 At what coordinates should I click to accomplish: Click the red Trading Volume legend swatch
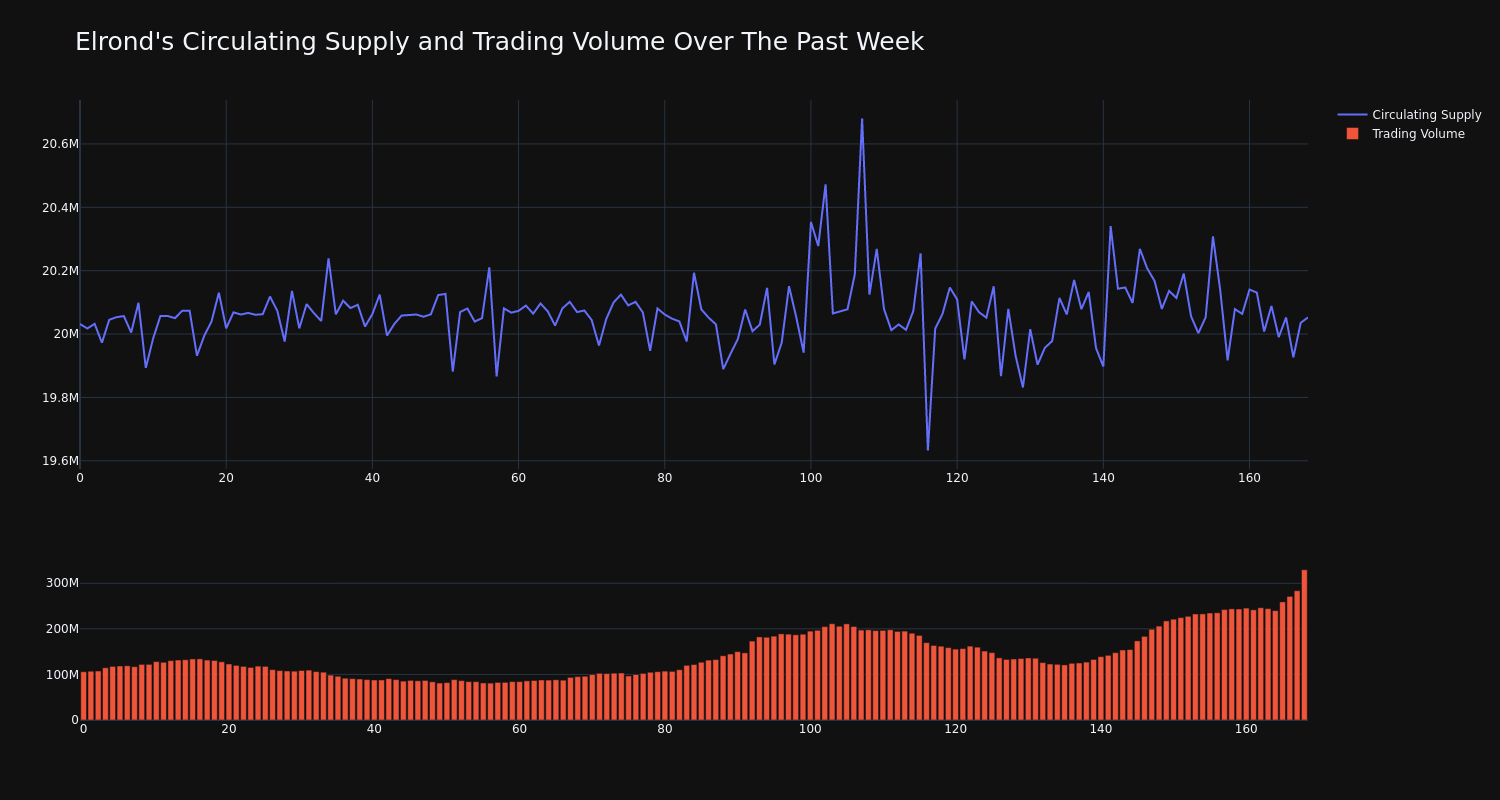[x=1352, y=134]
